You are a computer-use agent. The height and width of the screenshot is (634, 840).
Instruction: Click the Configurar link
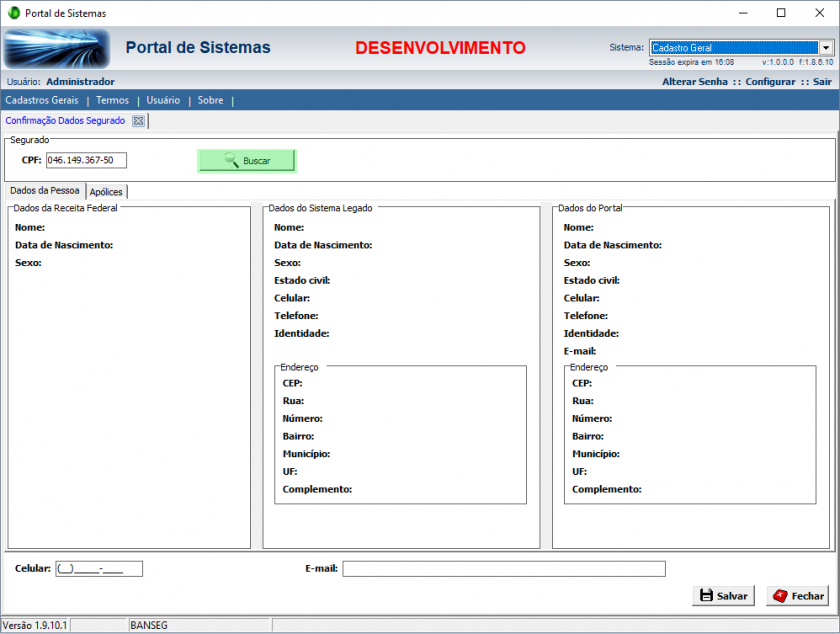[770, 82]
